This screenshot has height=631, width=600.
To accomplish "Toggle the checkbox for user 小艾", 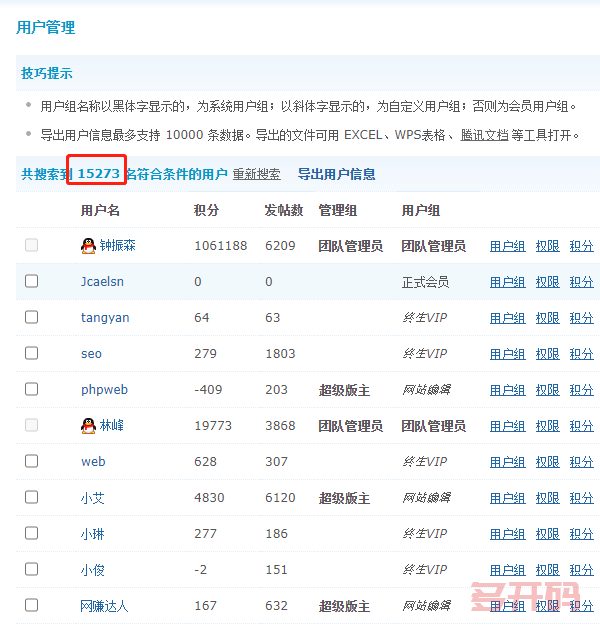I will click(x=32, y=498).
